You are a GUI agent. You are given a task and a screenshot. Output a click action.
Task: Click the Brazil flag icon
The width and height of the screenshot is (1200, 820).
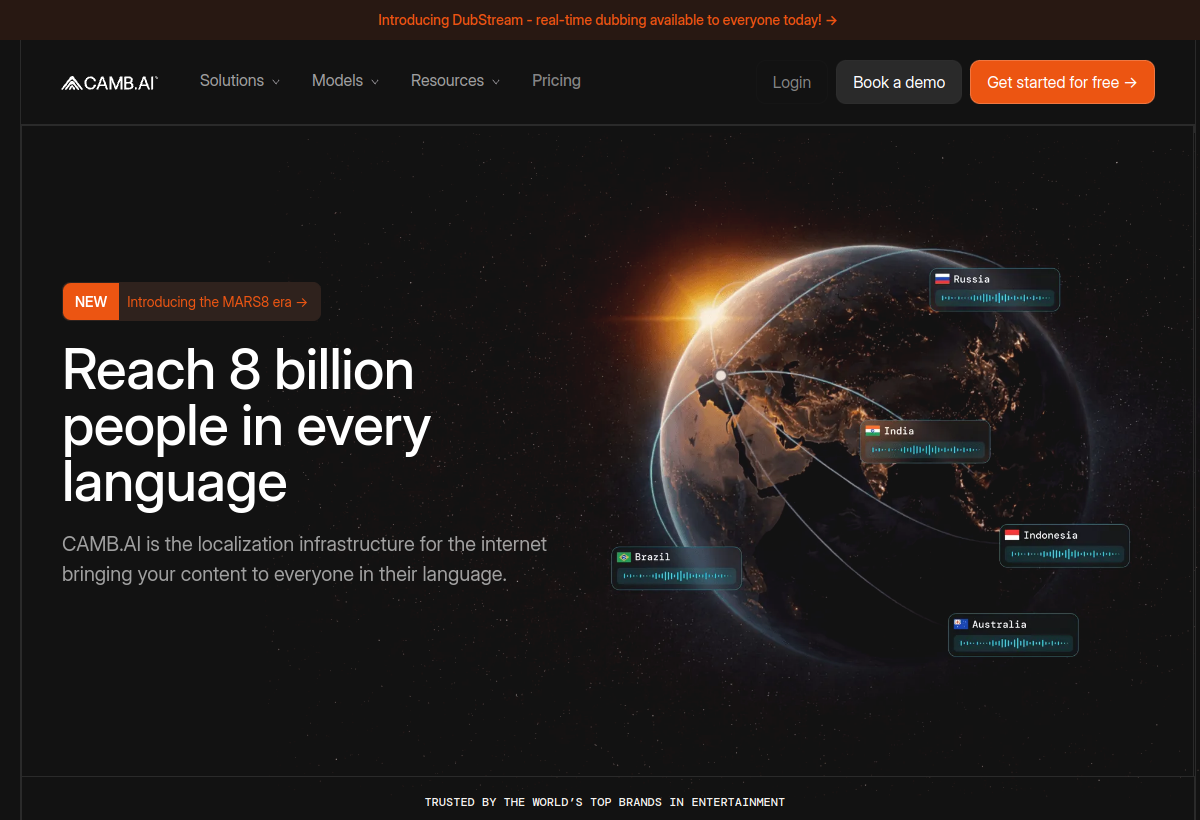click(x=624, y=557)
